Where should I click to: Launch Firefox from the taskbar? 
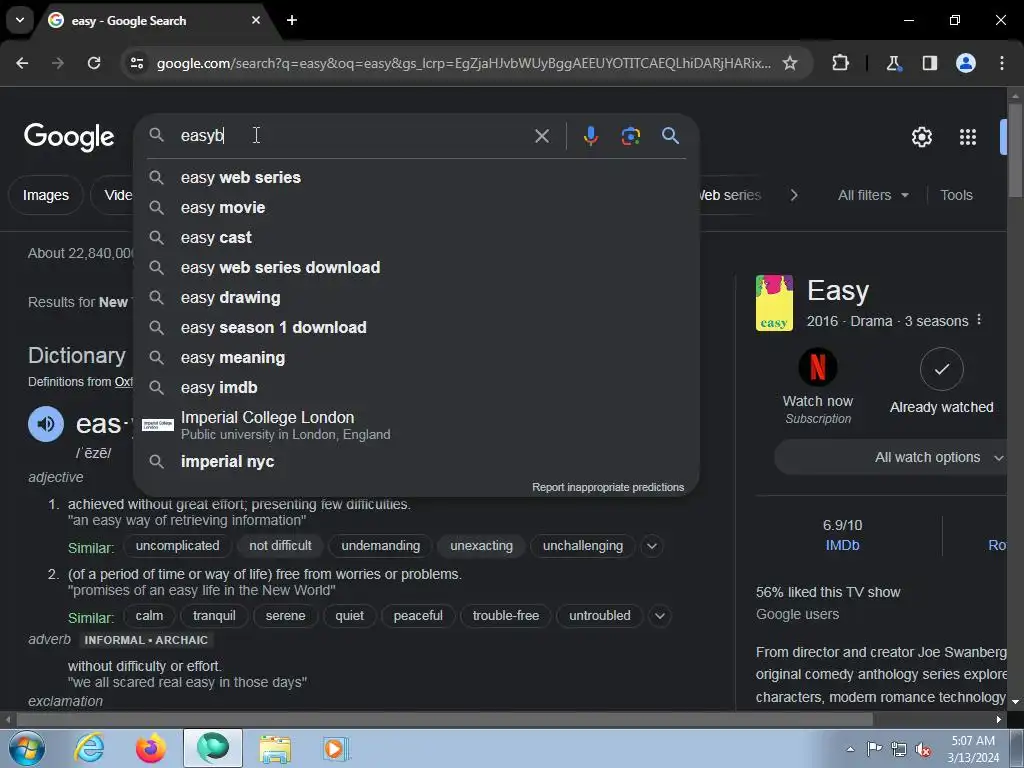pyautogui.click(x=151, y=748)
